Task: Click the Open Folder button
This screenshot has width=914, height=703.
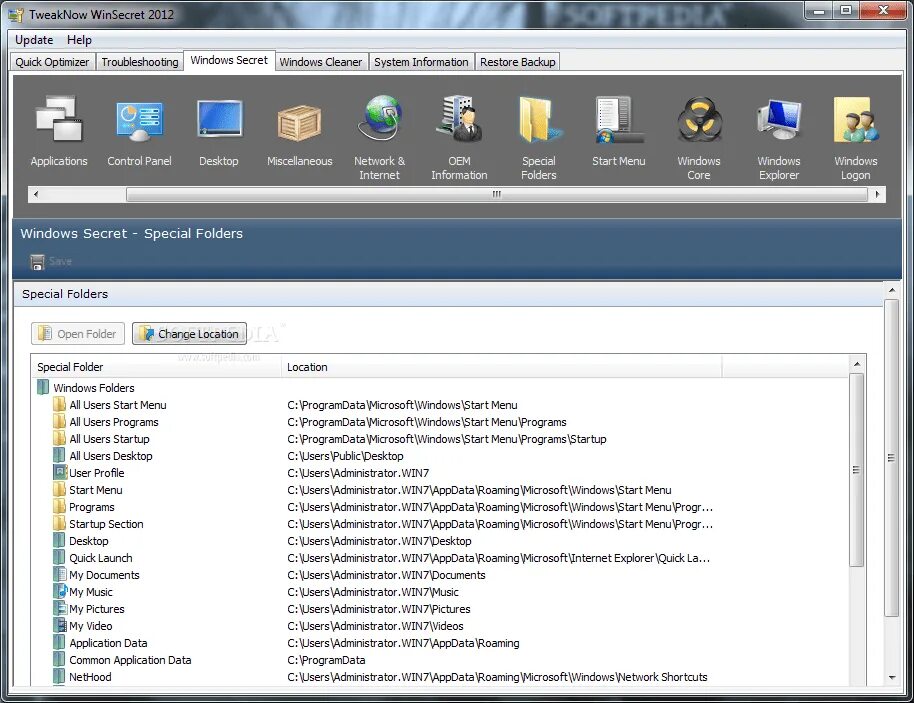Action: 78,333
